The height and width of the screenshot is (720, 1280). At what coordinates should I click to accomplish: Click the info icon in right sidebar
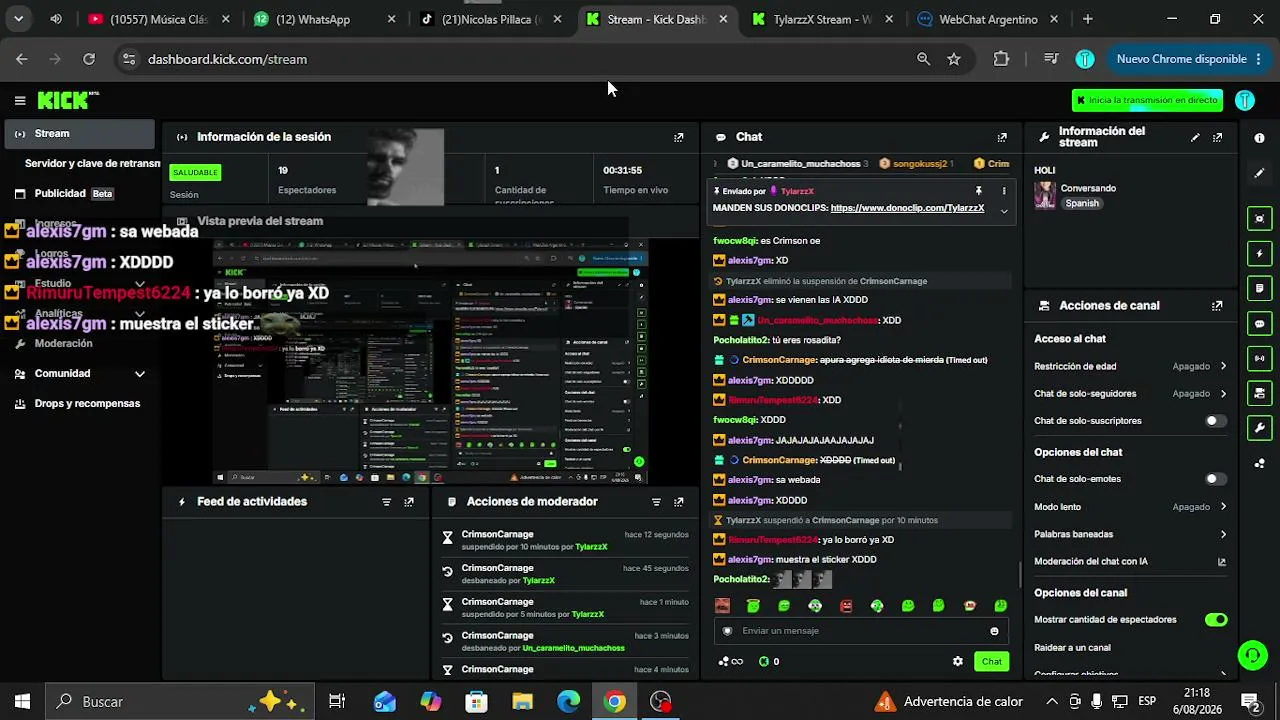pyautogui.click(x=1259, y=138)
